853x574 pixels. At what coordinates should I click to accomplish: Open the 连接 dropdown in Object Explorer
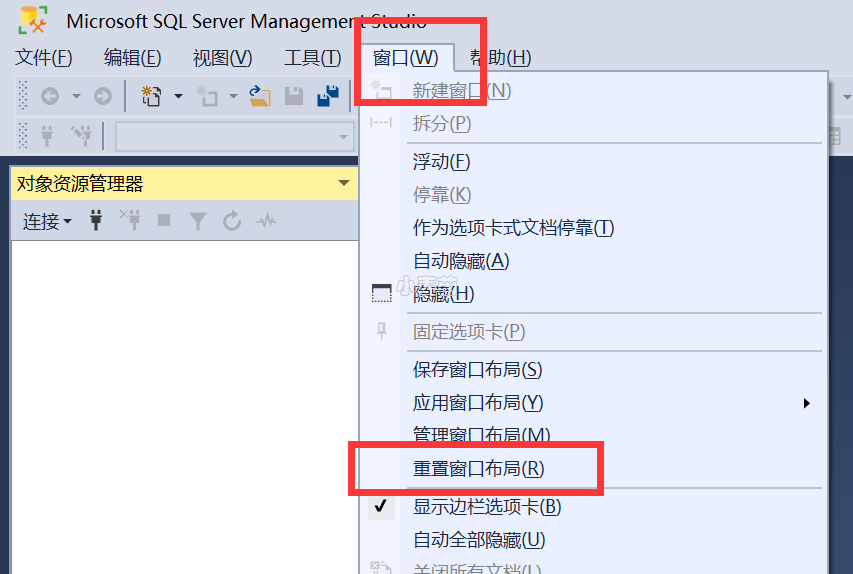(47, 222)
